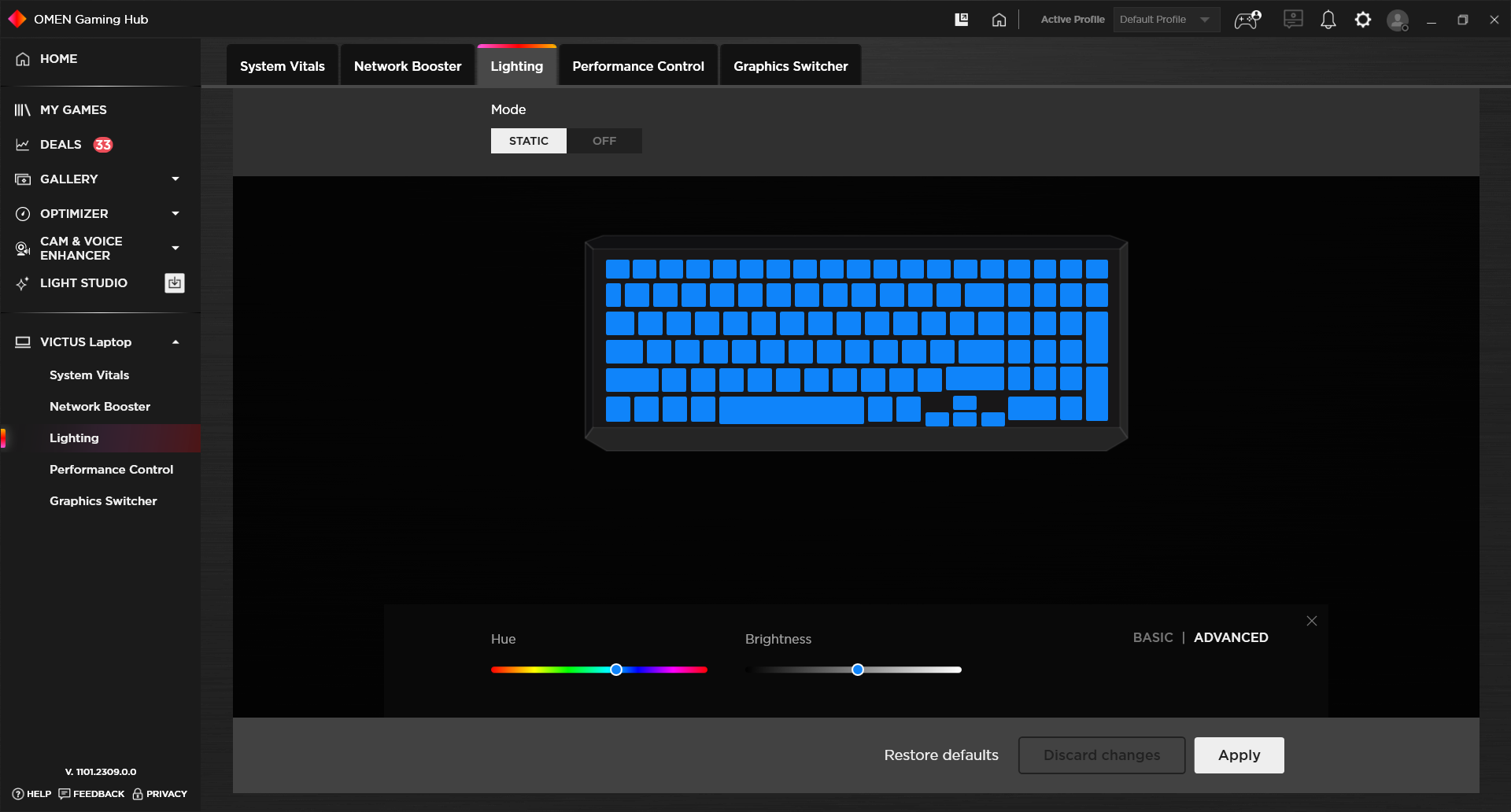
Task: Close the hue and brightness panel
Action: pos(1311,621)
